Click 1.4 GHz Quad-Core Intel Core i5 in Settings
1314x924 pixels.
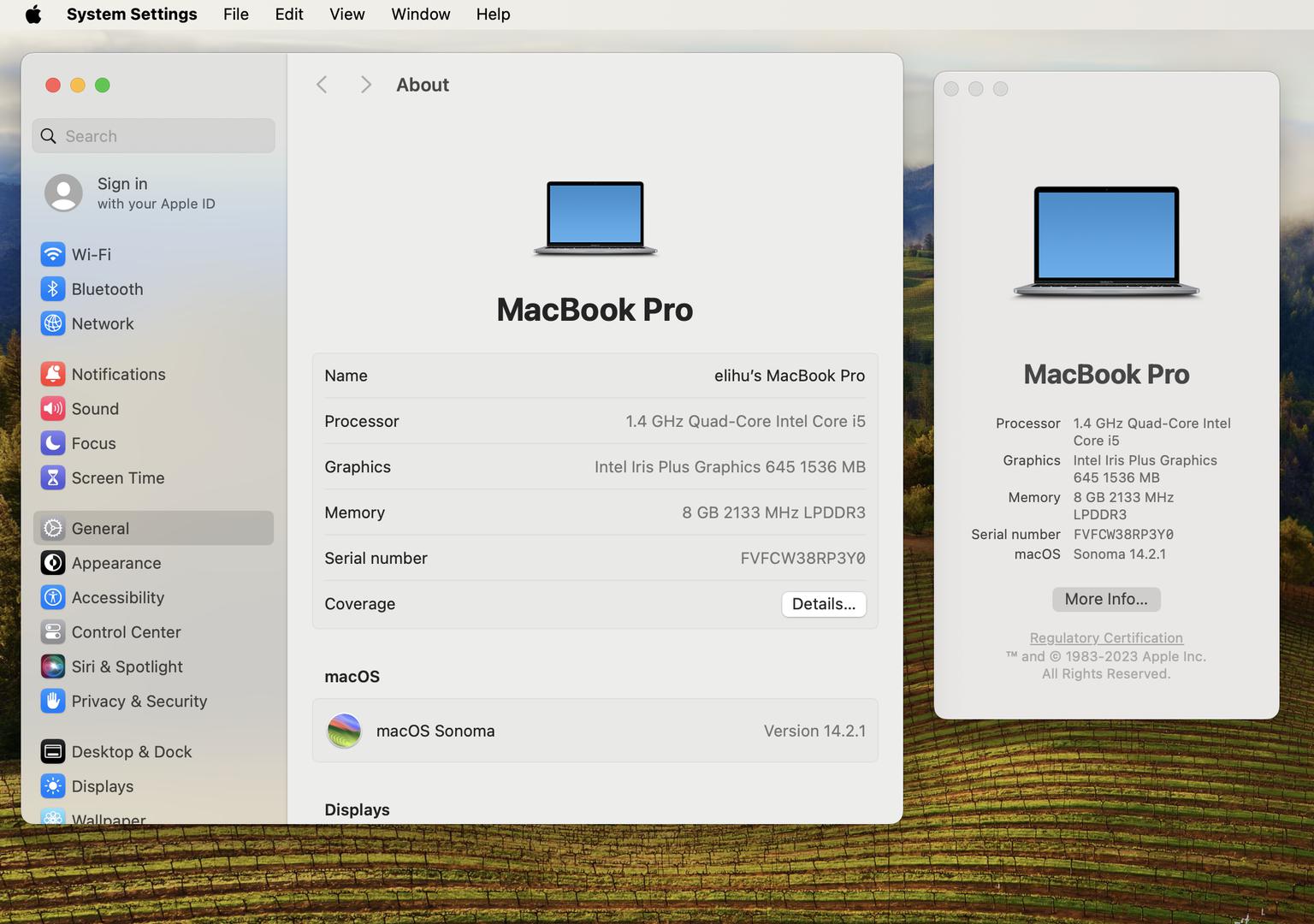[745, 421]
